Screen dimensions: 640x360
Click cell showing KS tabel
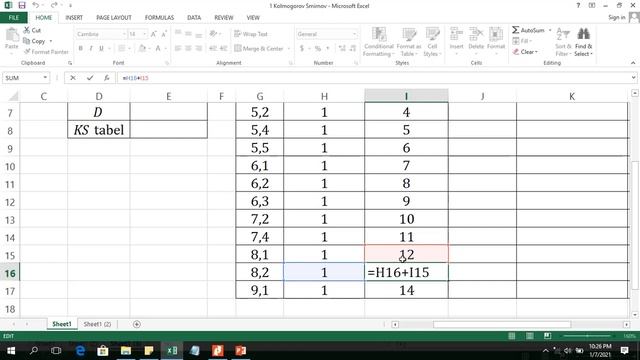point(99,130)
